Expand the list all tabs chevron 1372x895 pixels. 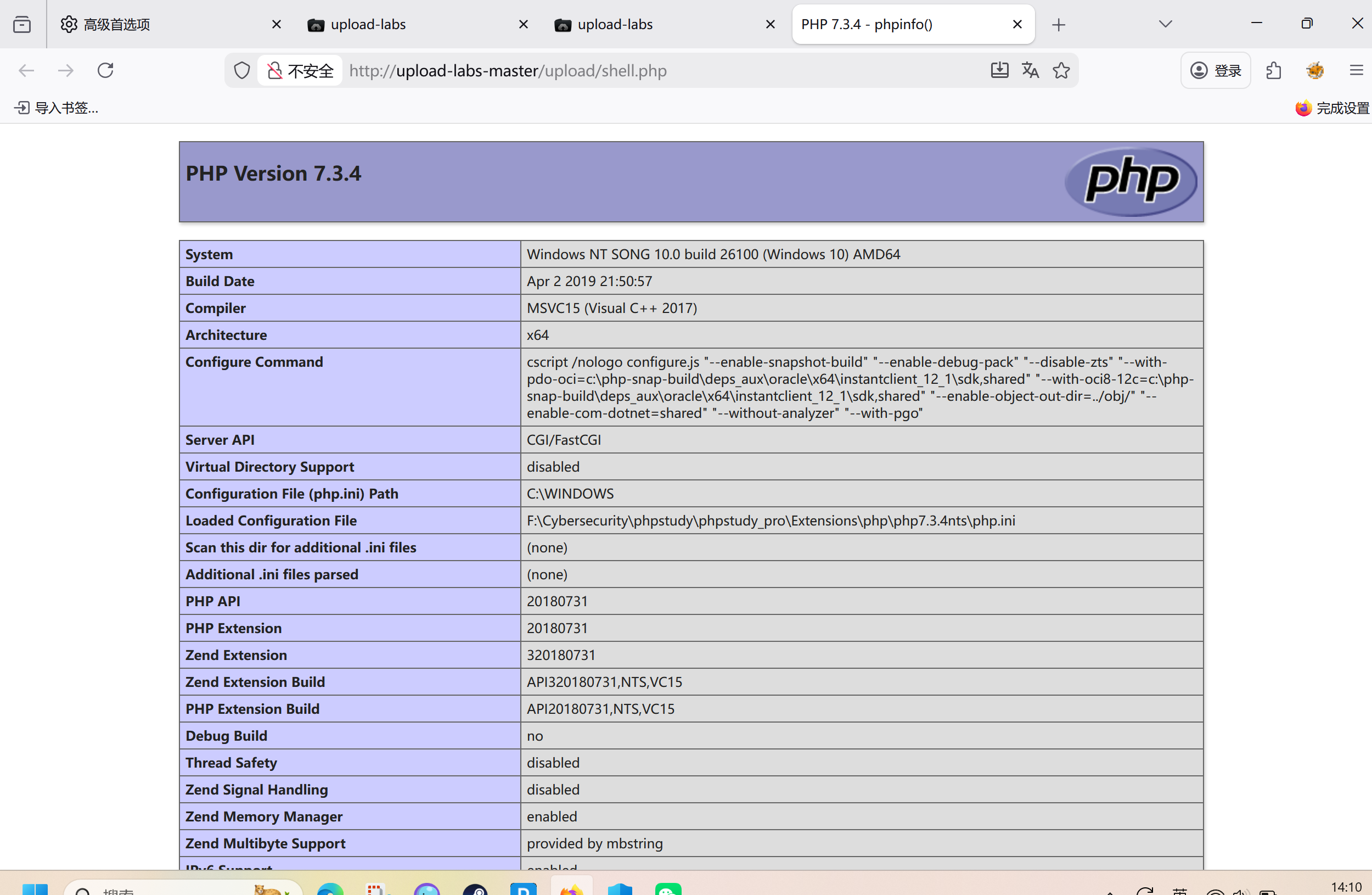pyautogui.click(x=1165, y=24)
